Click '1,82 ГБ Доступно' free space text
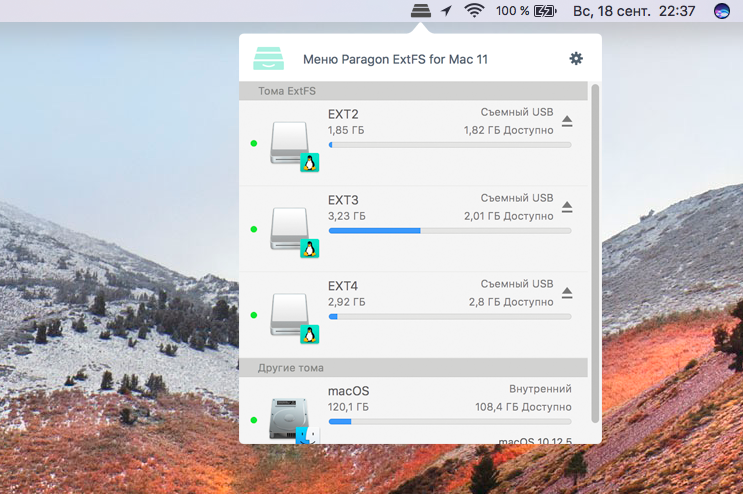Viewport: 743px width, 494px height. [508, 130]
